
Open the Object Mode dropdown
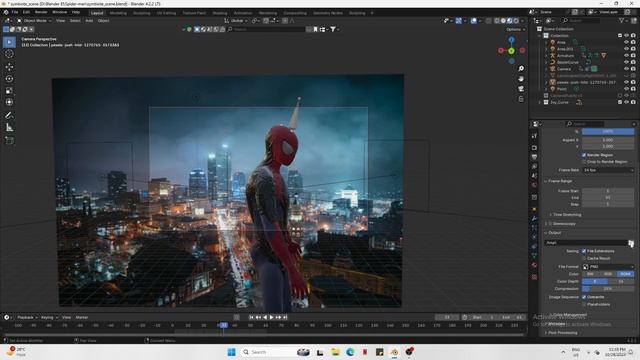point(34,20)
